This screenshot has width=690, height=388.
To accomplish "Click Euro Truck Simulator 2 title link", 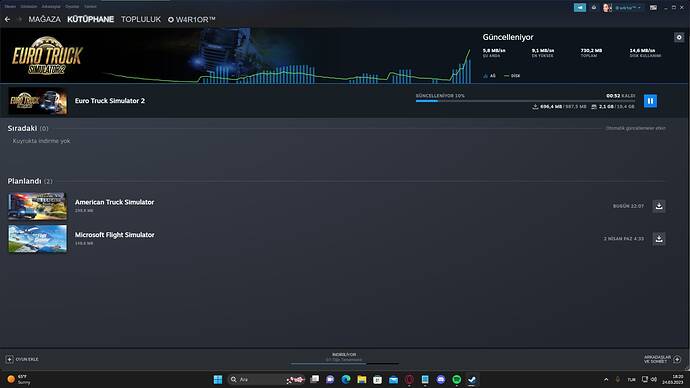I will pyautogui.click(x=110, y=101).
